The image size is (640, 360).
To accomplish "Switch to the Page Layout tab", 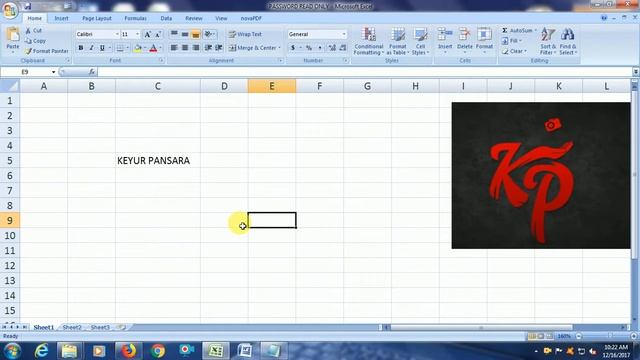I will pos(97,18).
